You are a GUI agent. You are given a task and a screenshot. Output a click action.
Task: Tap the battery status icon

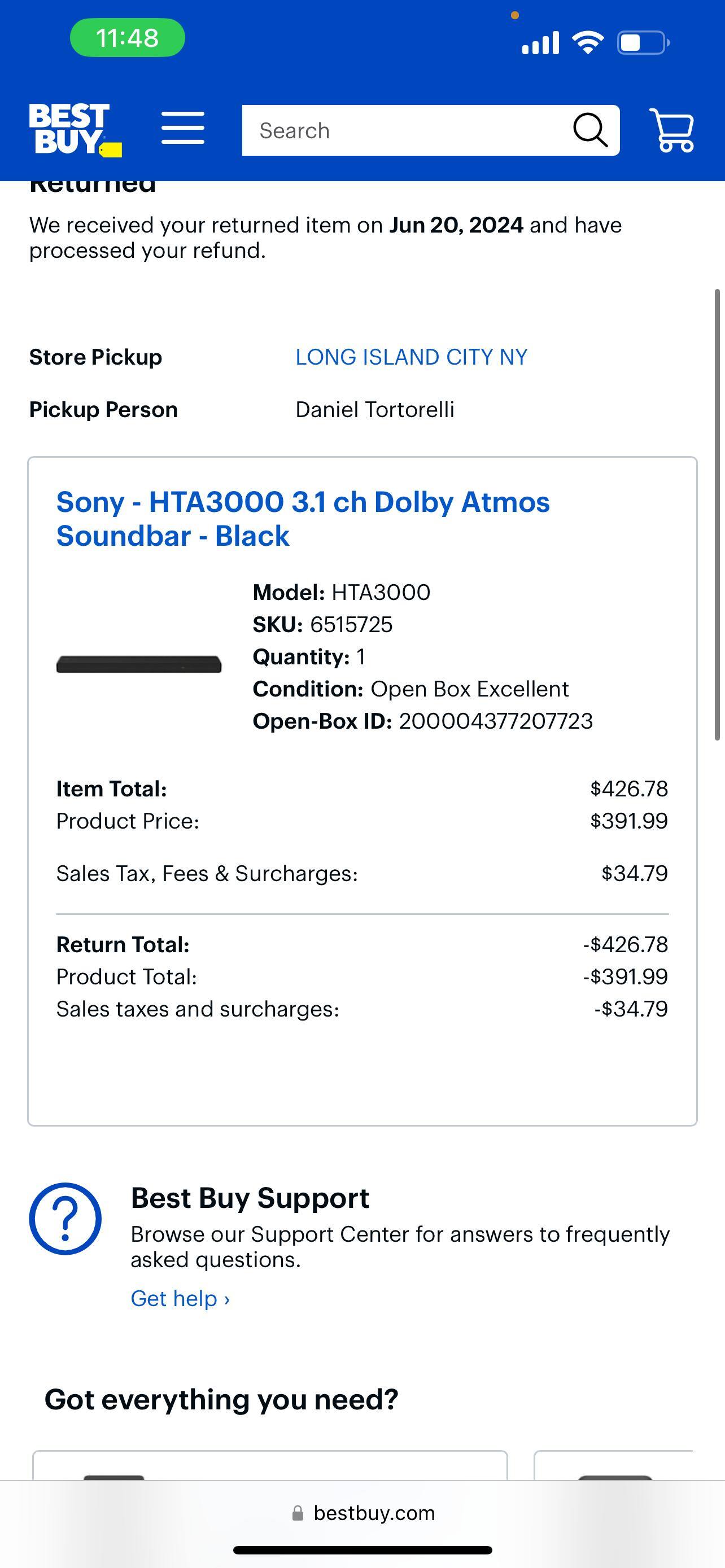tap(643, 42)
